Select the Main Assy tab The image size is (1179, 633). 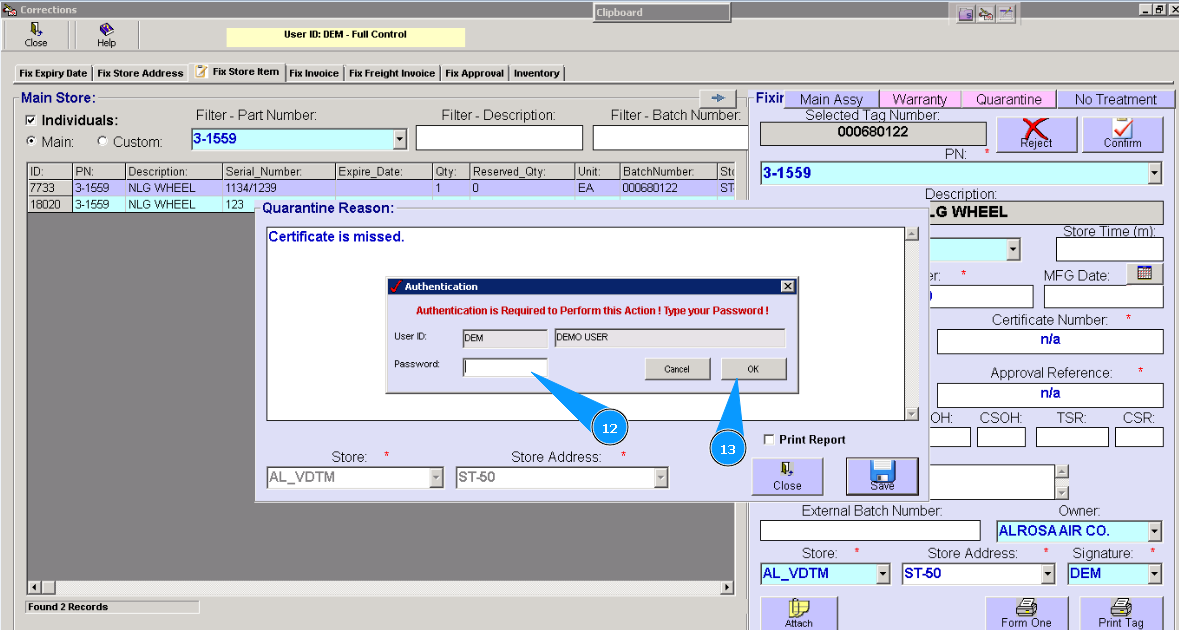[x=831, y=99]
